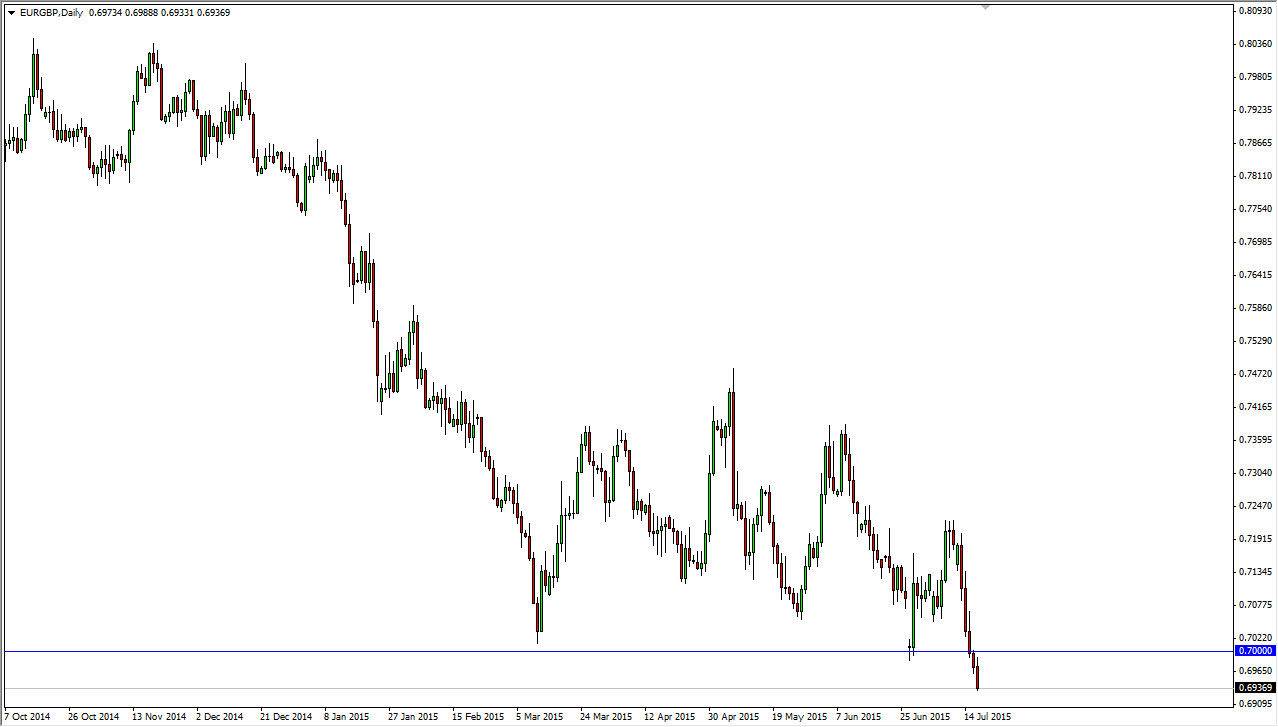The image size is (1278, 727).
Task: Click the low value 0.69331 in header
Action: (x=178, y=12)
